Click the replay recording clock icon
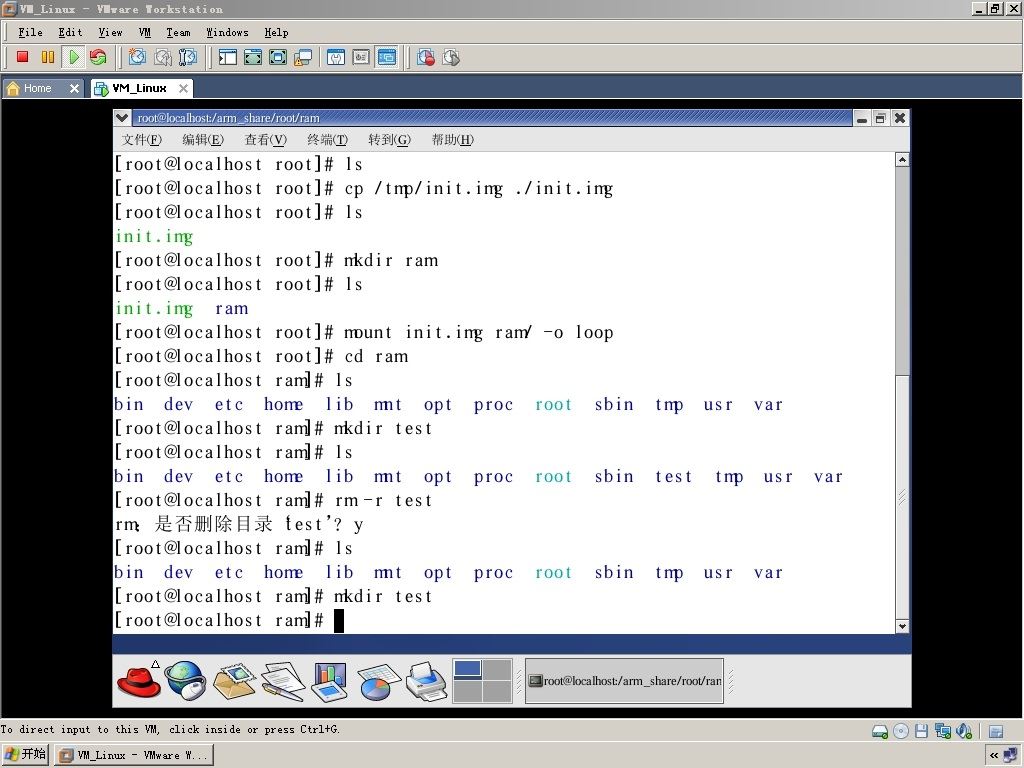 (x=451, y=57)
